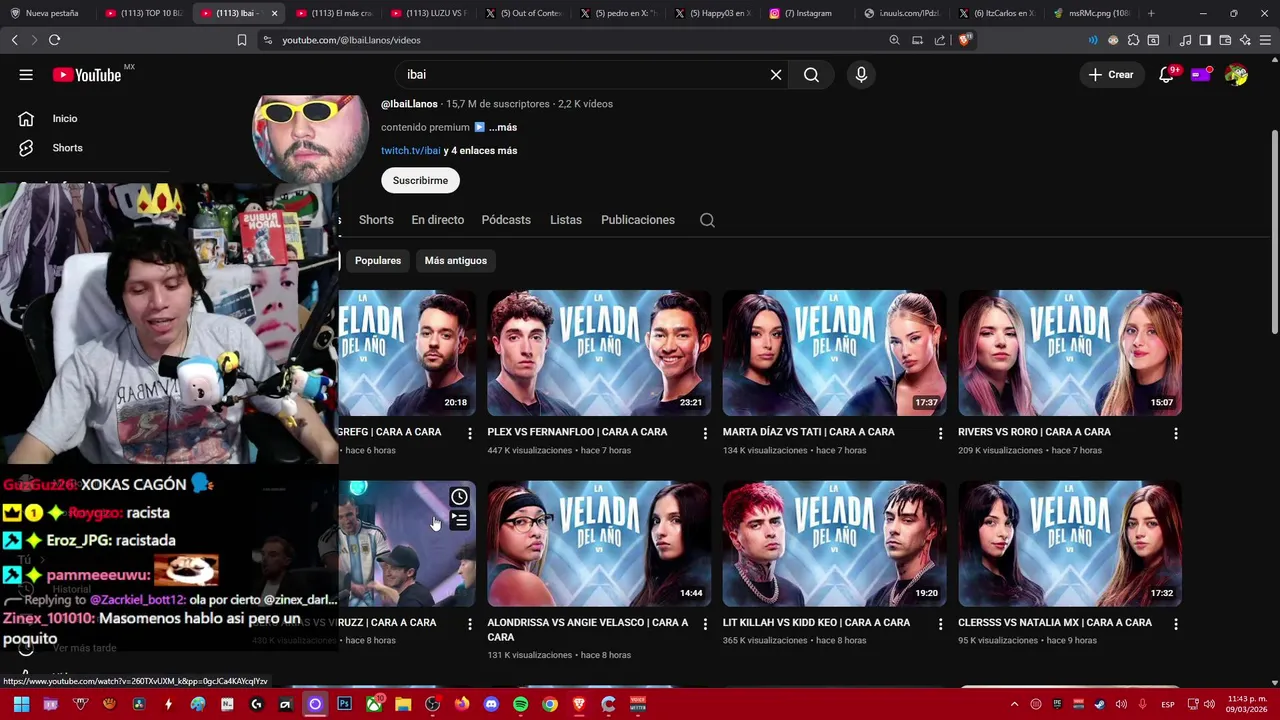Open ALONDRISSA VS ANGIE VELASCO thumbnail

point(599,544)
